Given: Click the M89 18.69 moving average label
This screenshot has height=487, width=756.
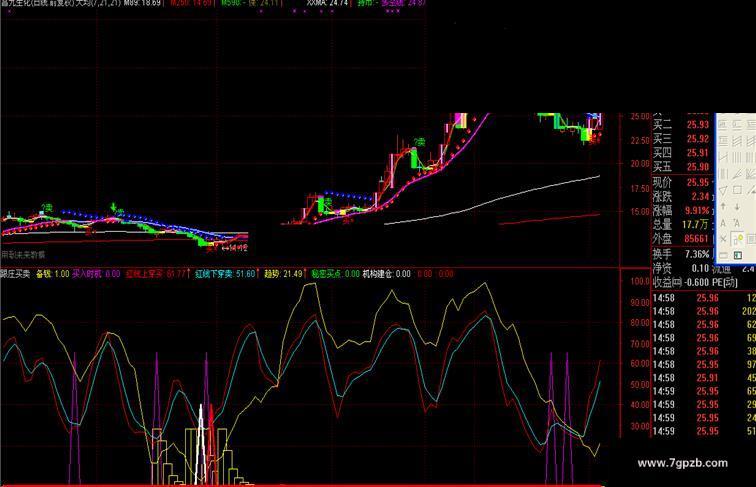Looking at the screenshot, I should (142, 3).
